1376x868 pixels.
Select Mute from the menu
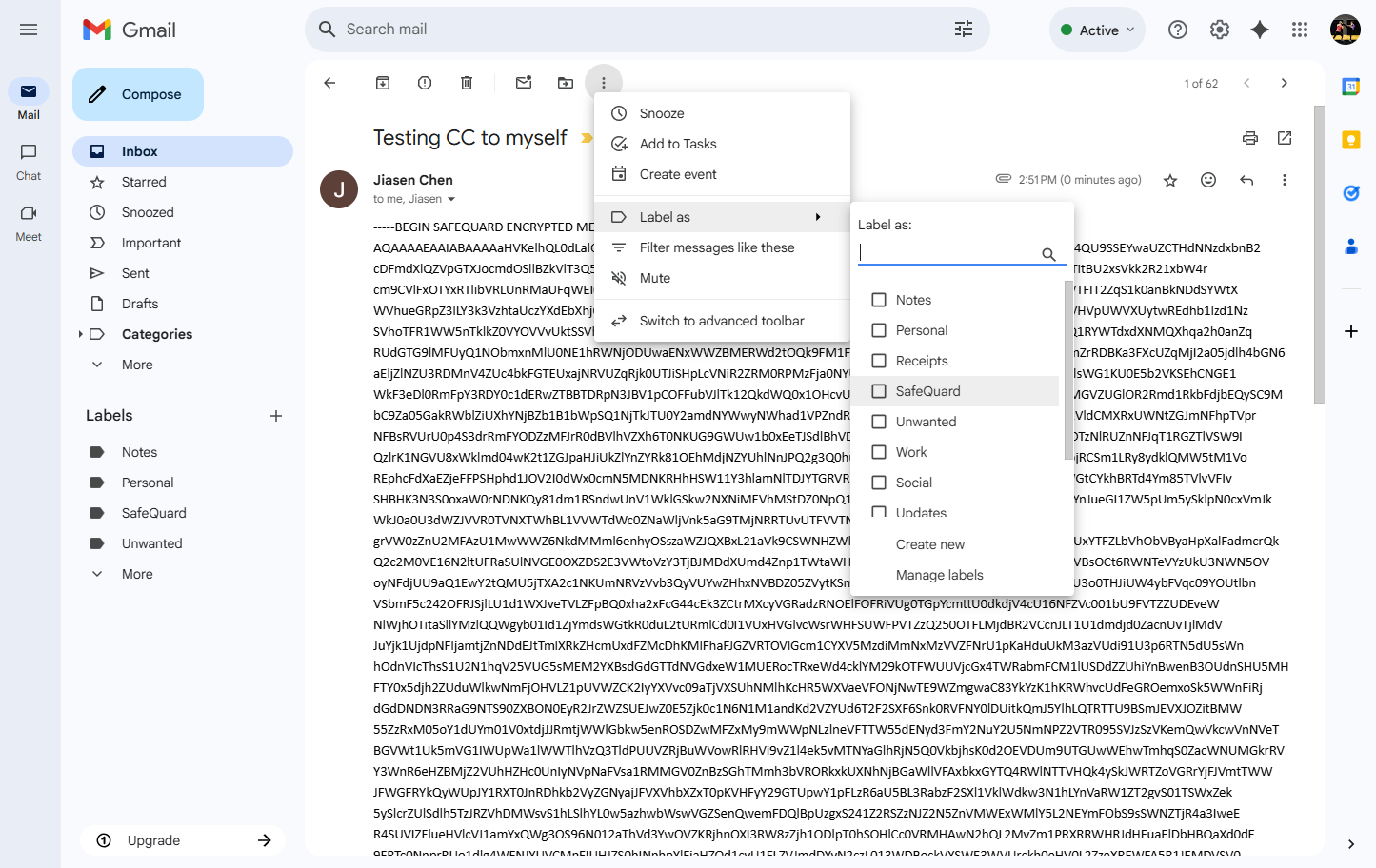coord(722,278)
